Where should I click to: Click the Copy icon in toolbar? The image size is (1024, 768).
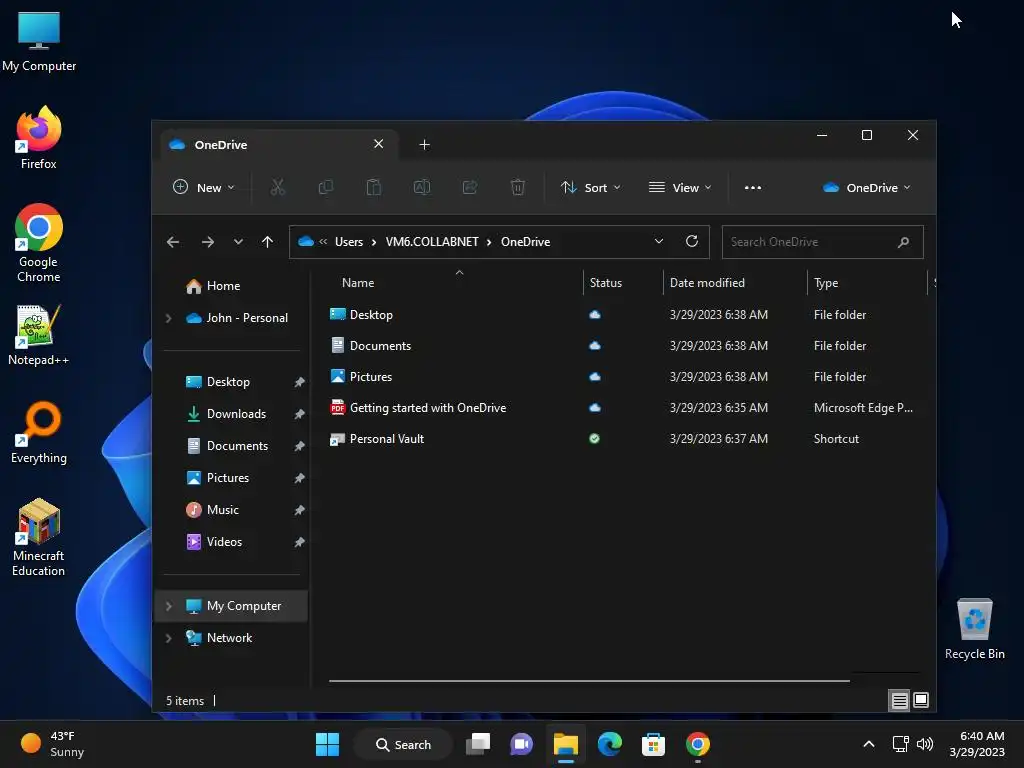[x=325, y=187]
